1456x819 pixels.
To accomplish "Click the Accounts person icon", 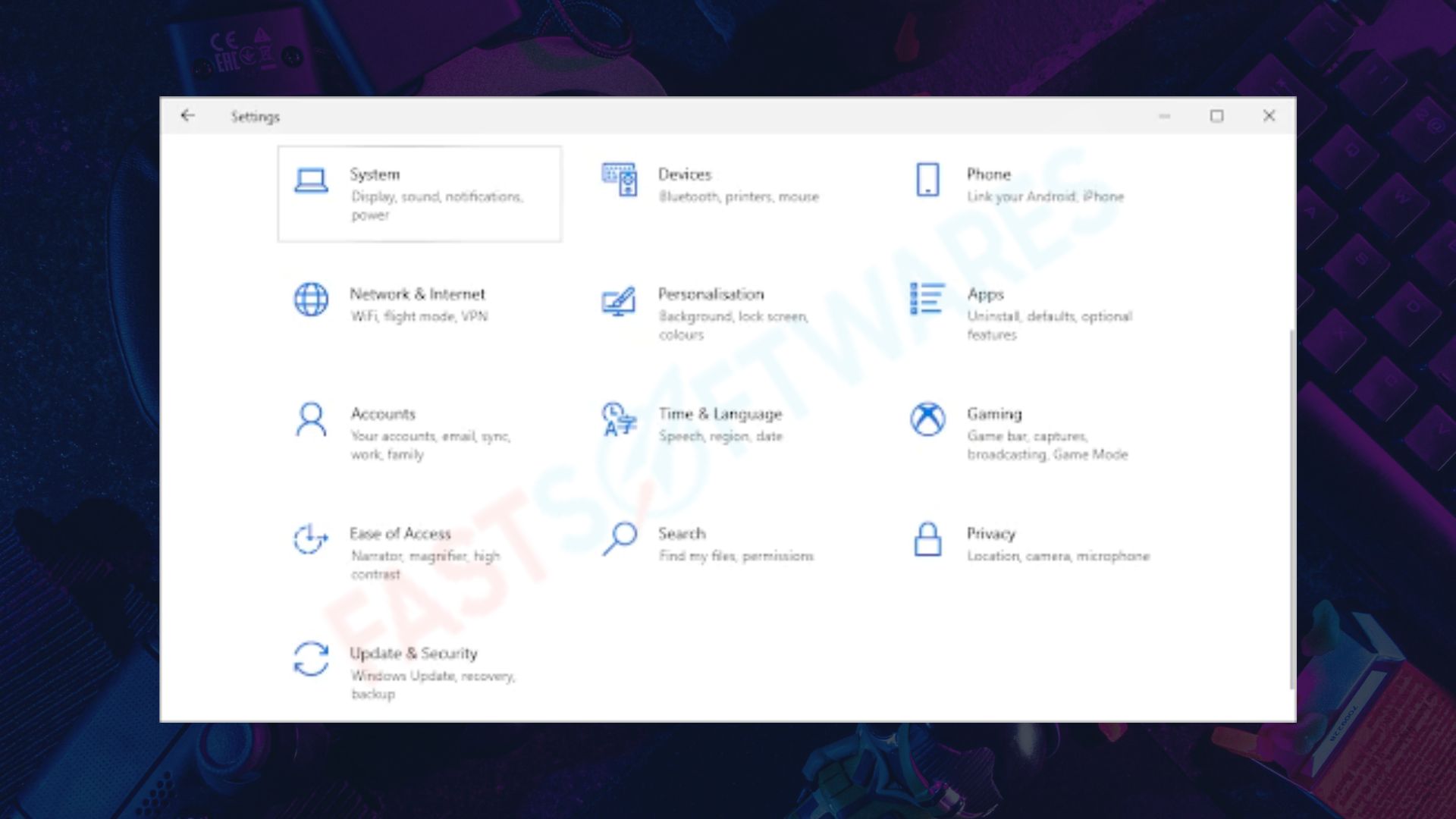I will (x=311, y=419).
